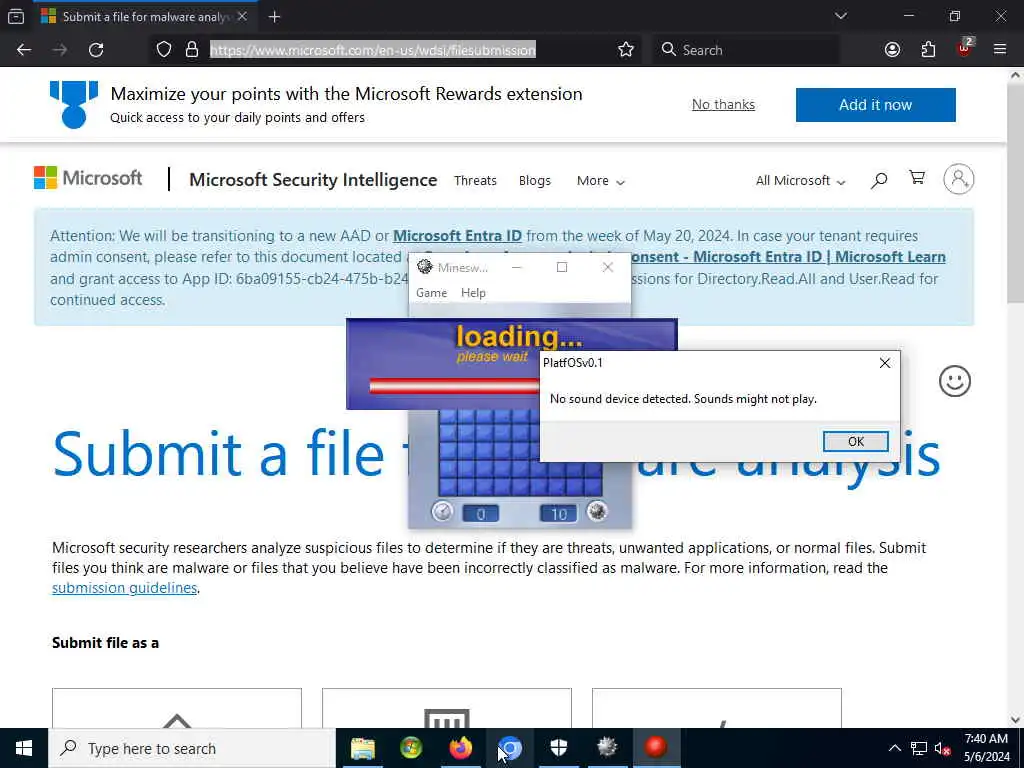
Task: Click the red loading progress bar
Action: click(455, 386)
